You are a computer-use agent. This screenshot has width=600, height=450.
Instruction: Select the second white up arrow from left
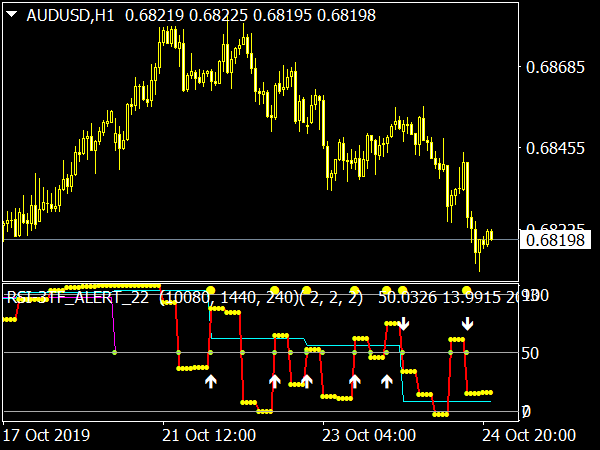click(x=274, y=381)
